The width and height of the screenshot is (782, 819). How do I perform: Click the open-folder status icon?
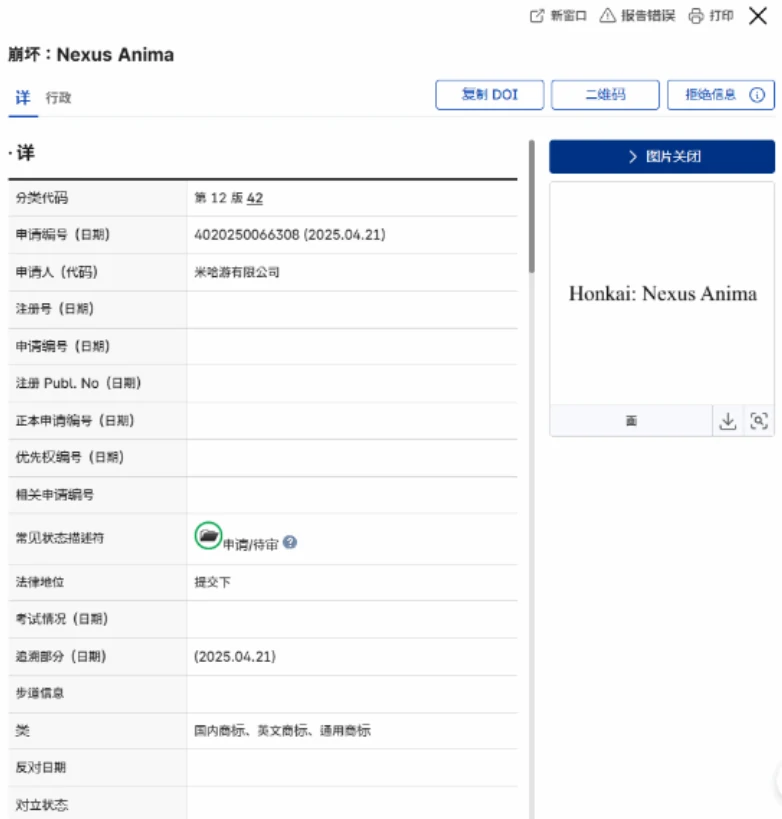208,535
